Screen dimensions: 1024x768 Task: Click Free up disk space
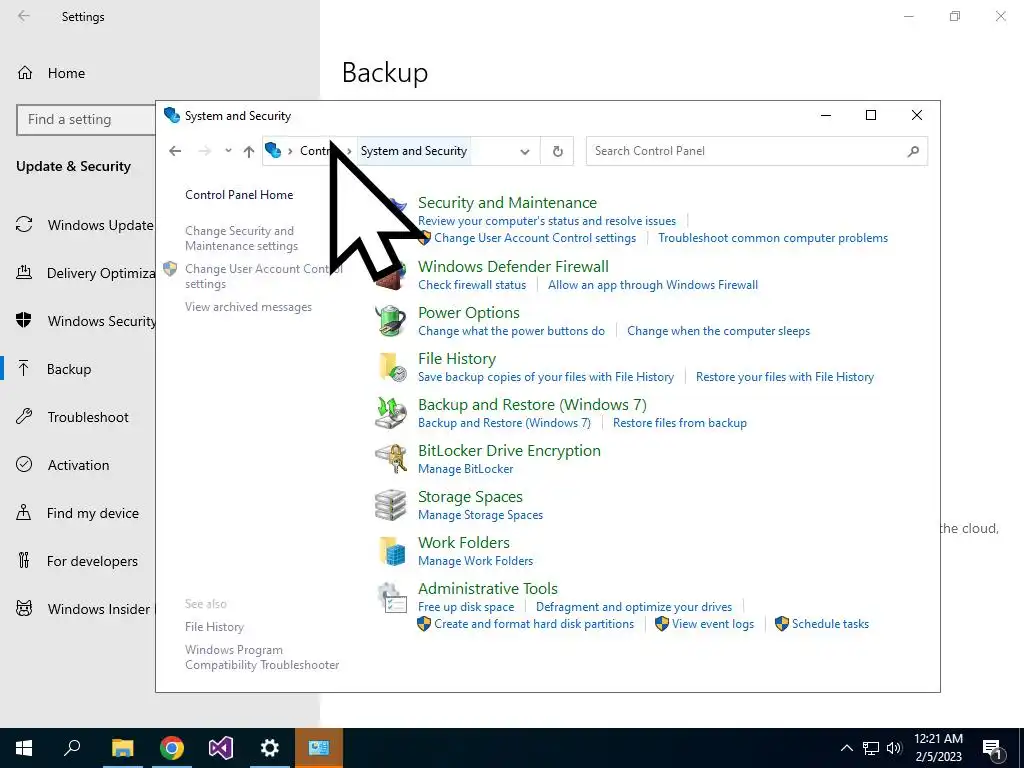(x=466, y=607)
